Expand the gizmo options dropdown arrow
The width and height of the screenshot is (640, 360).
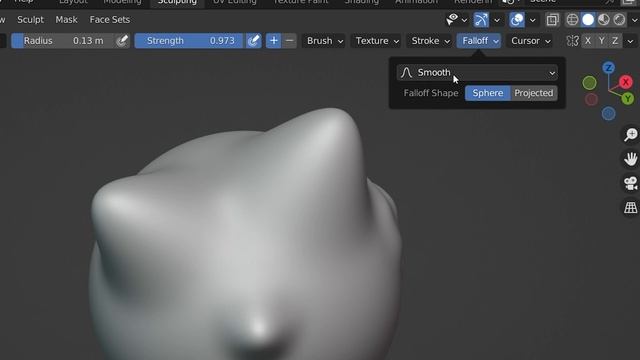click(x=497, y=20)
